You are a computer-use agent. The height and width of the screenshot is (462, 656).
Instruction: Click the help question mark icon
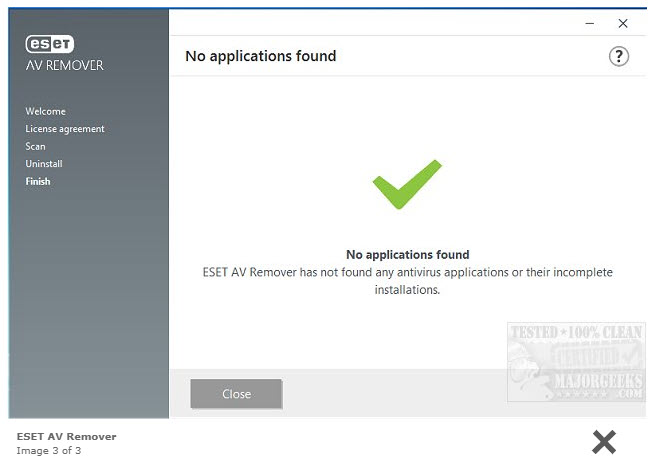(619, 56)
